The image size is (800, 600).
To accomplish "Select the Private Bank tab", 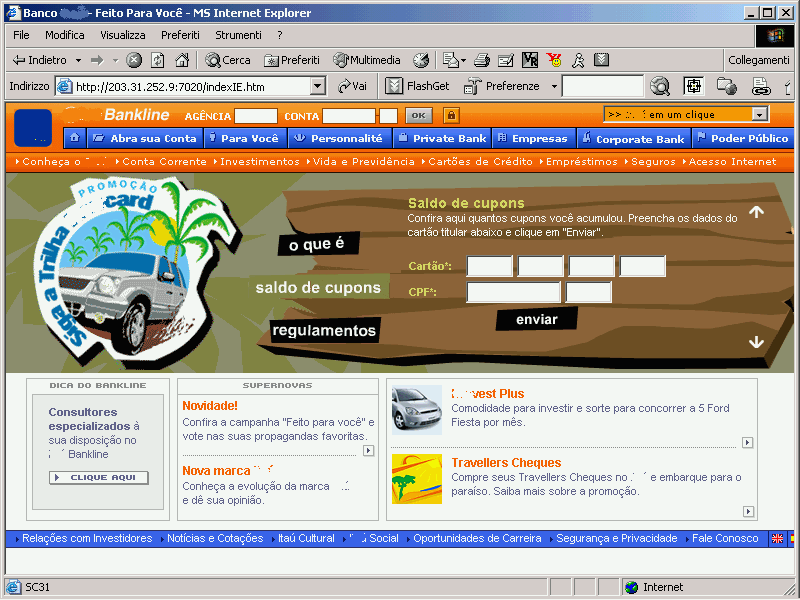I will 442,138.
